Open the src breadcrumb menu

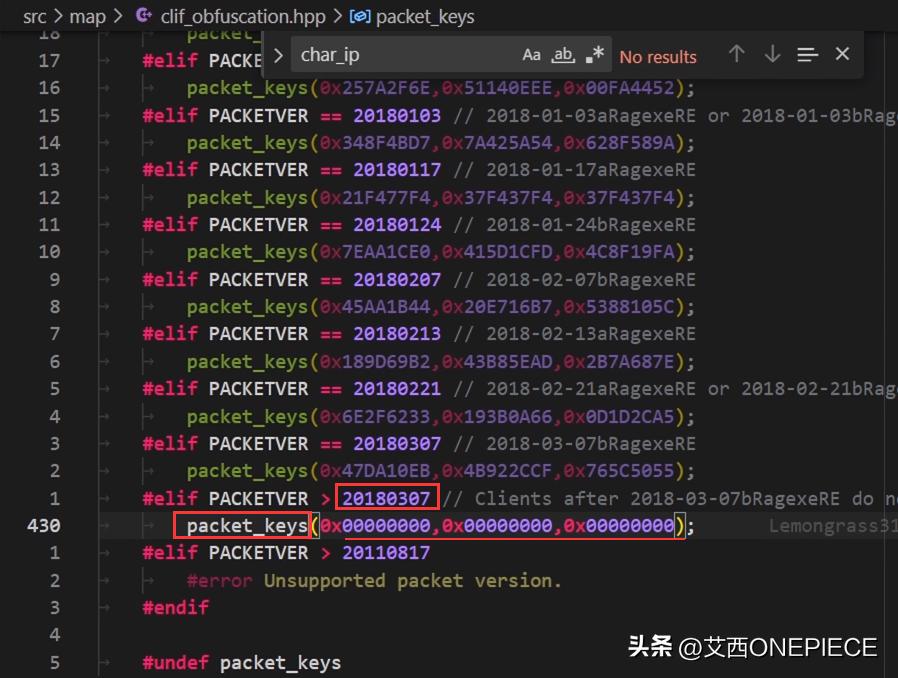click(33, 16)
